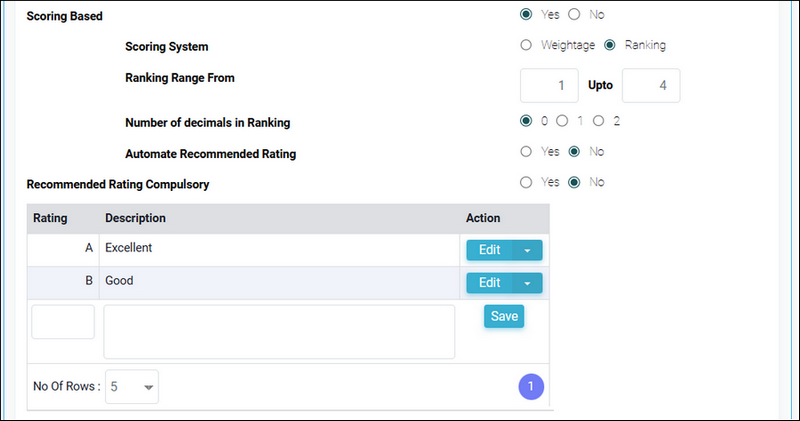The image size is (800, 421).
Task: Select No for Scoring Based
Action: [x=574, y=15]
